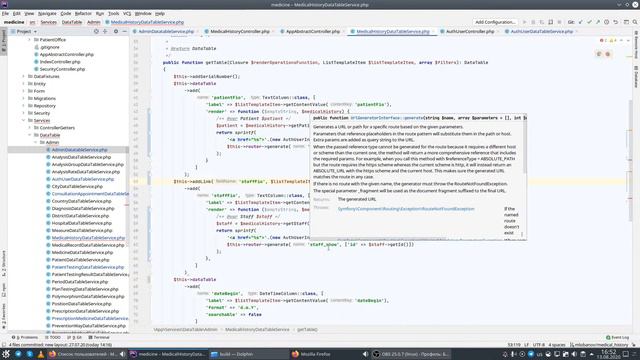The height and width of the screenshot is (360, 640).
Task: Open Git history clock icon
Action: (x=607, y=22)
